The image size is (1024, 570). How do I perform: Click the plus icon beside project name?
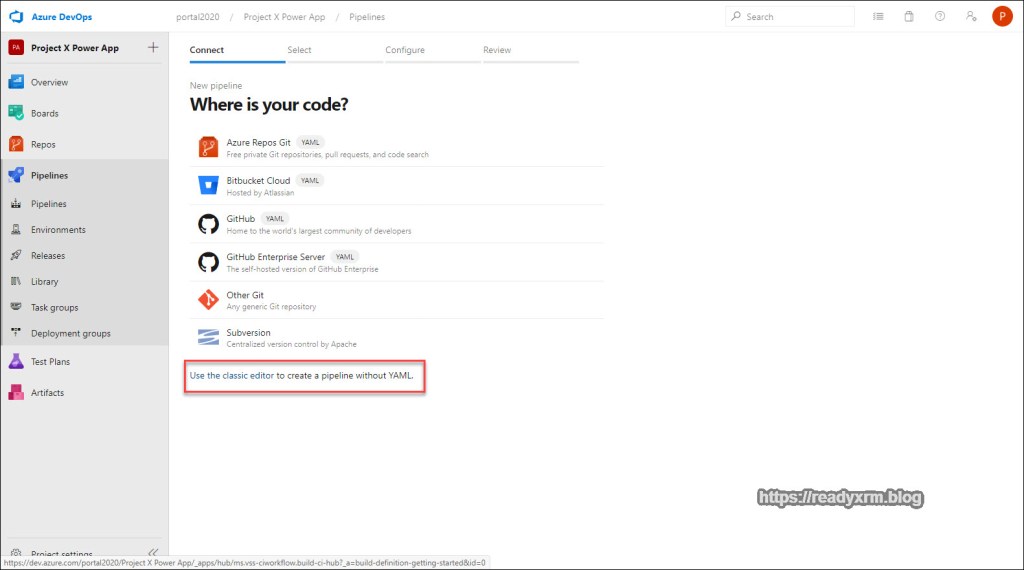(153, 47)
